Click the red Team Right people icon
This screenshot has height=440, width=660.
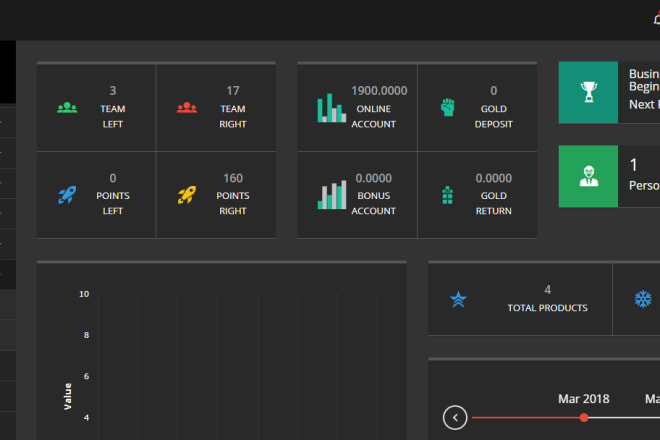(187, 108)
